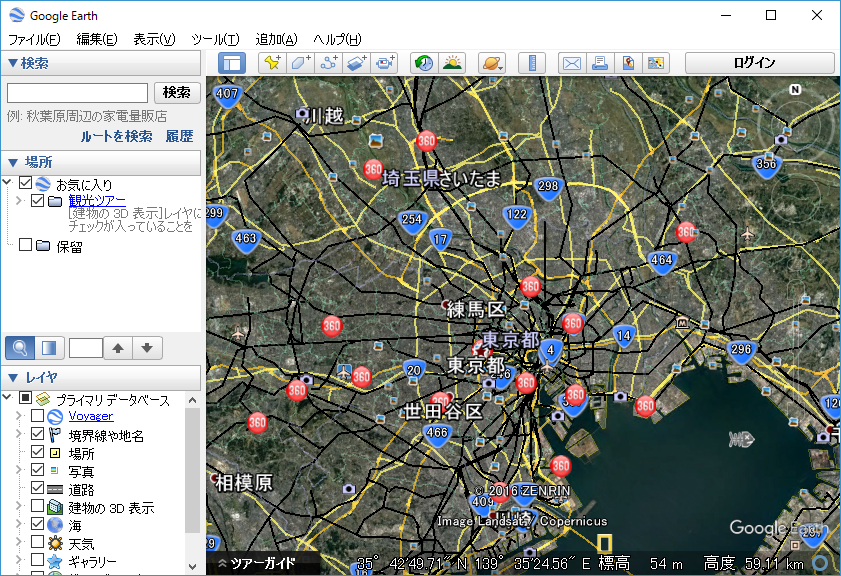Image resolution: width=841 pixels, height=576 pixels.
Task: Open the 履歴 link
Action: click(179, 136)
